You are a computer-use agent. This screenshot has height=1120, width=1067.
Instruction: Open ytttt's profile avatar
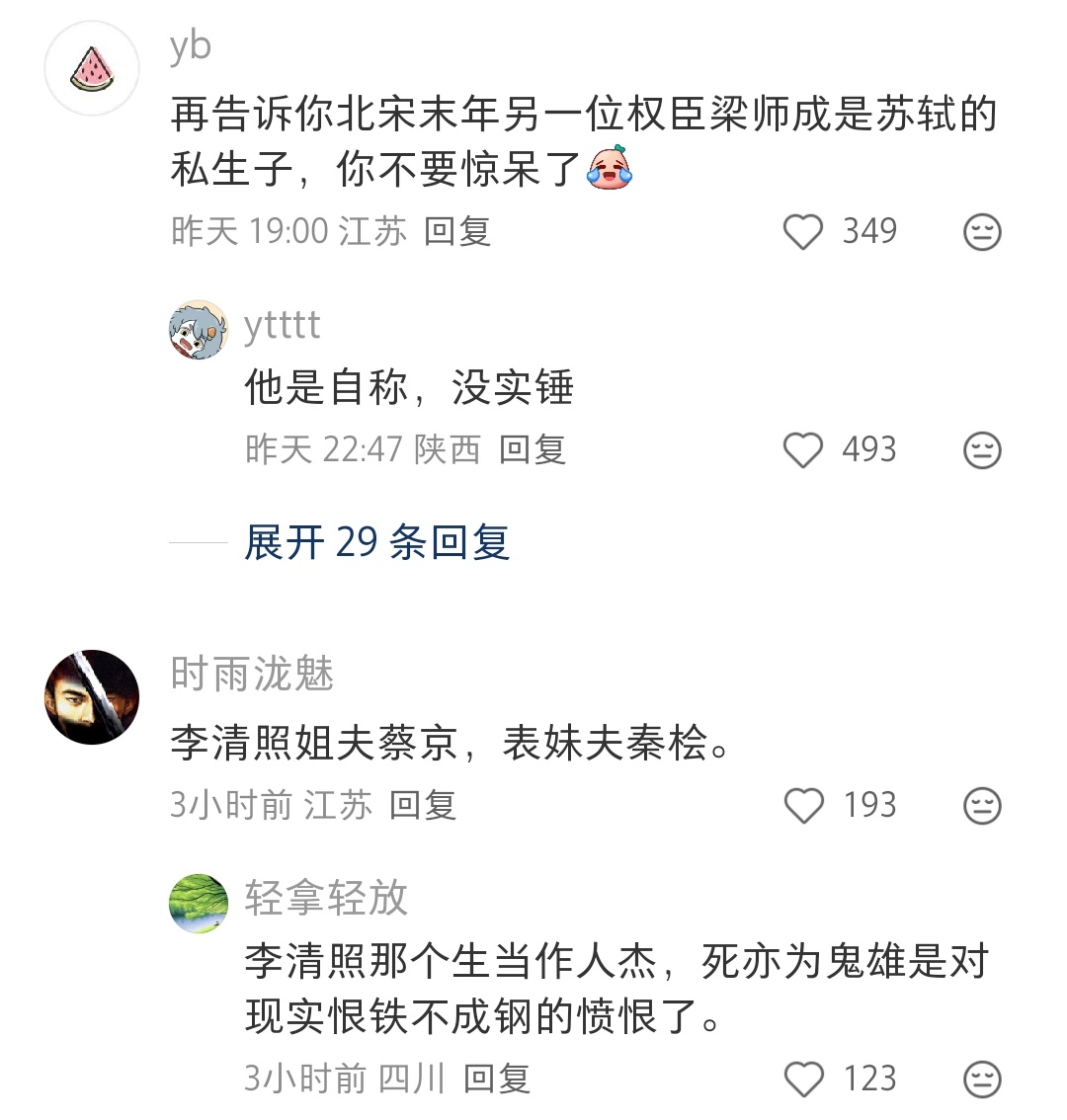point(197,333)
